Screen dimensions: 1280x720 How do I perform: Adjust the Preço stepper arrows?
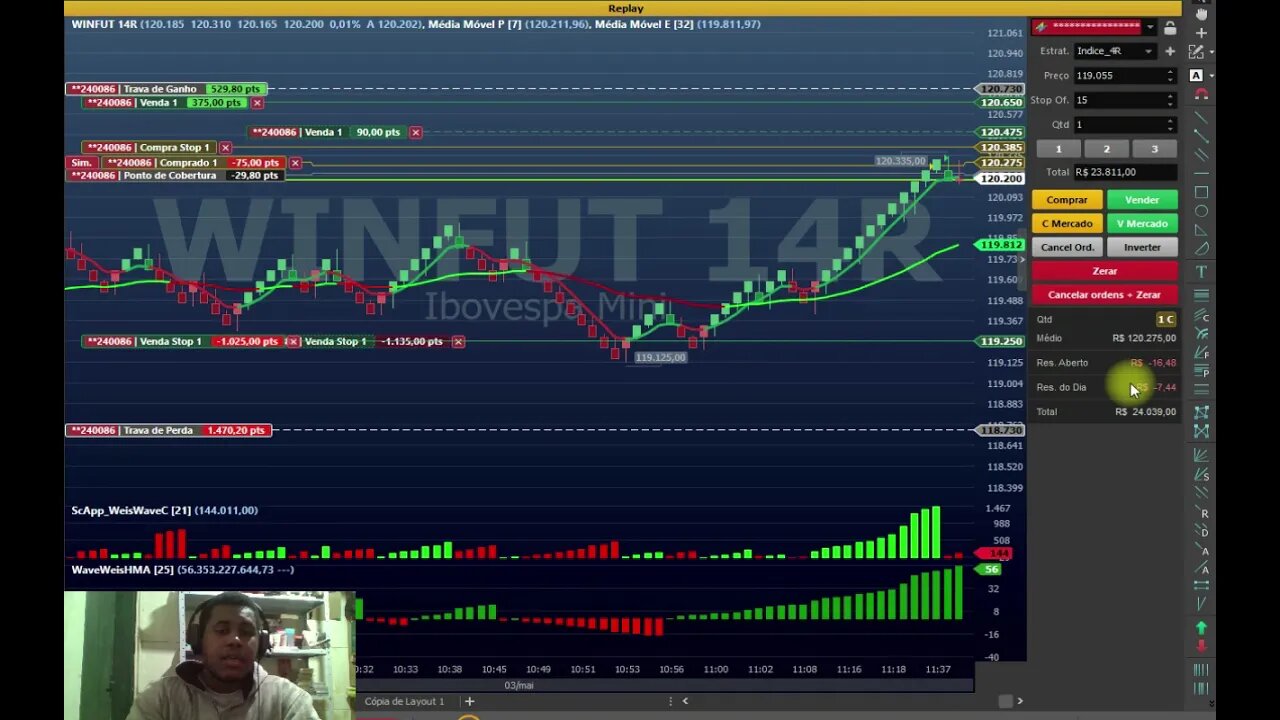pyautogui.click(x=1170, y=75)
